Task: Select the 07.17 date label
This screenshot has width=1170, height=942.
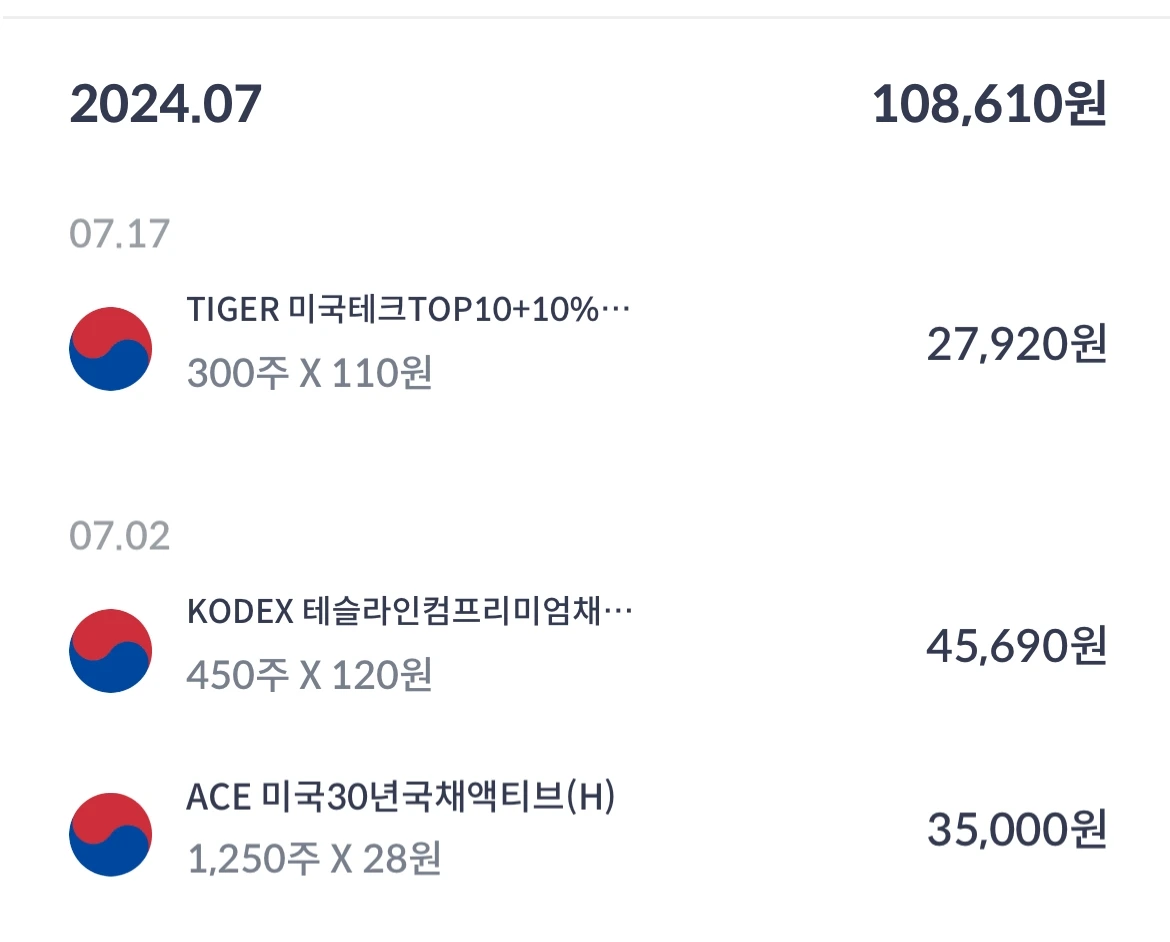Action: (x=119, y=232)
